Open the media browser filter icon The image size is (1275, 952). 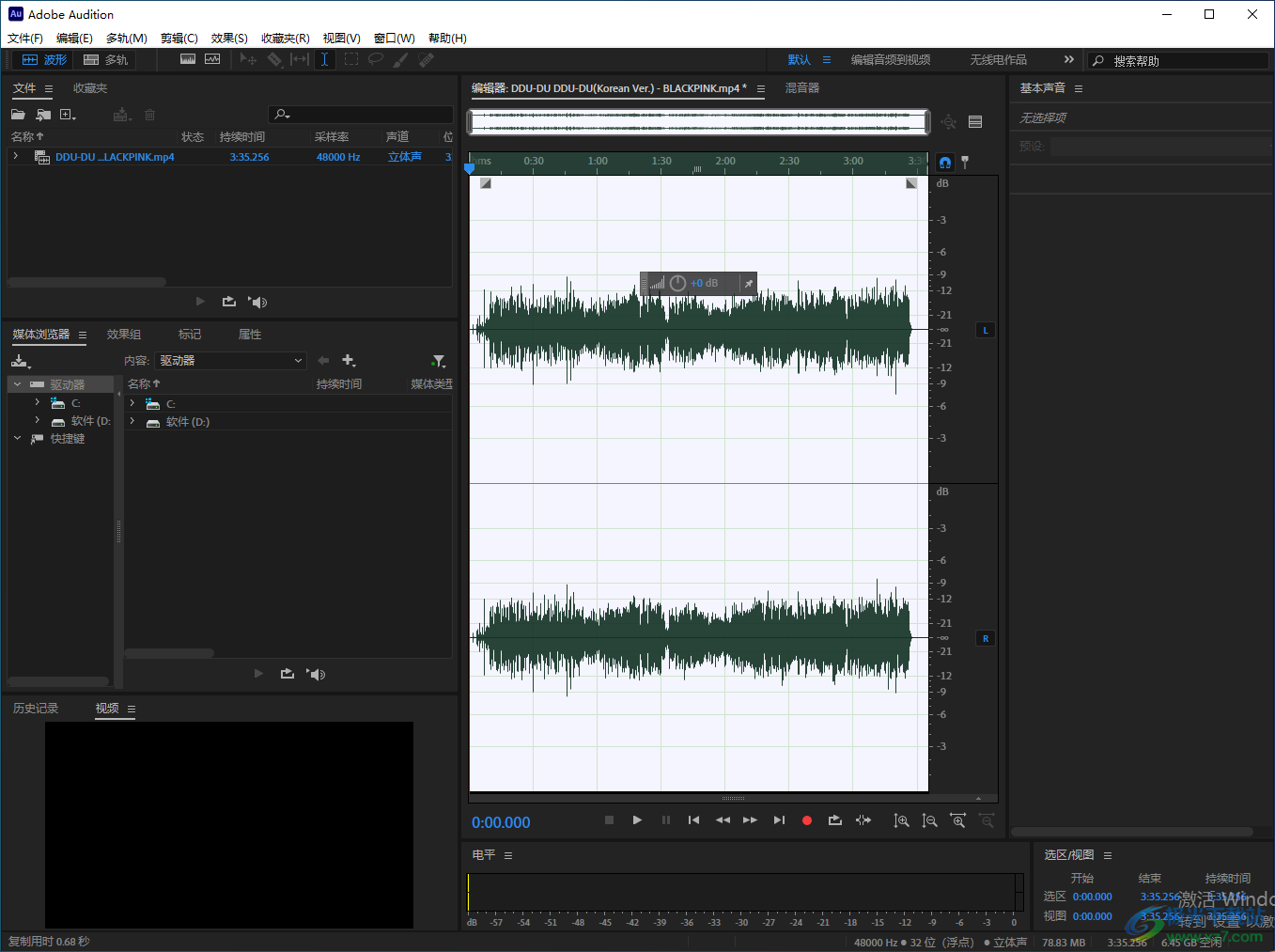click(x=439, y=361)
